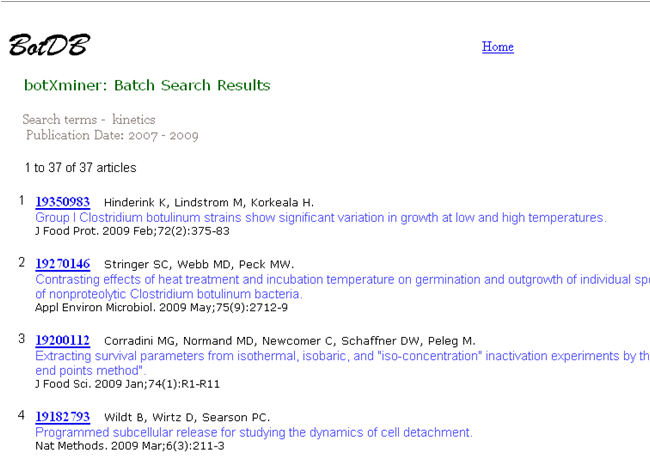Open the Home link
This screenshot has height=459, width=650.
497,47
